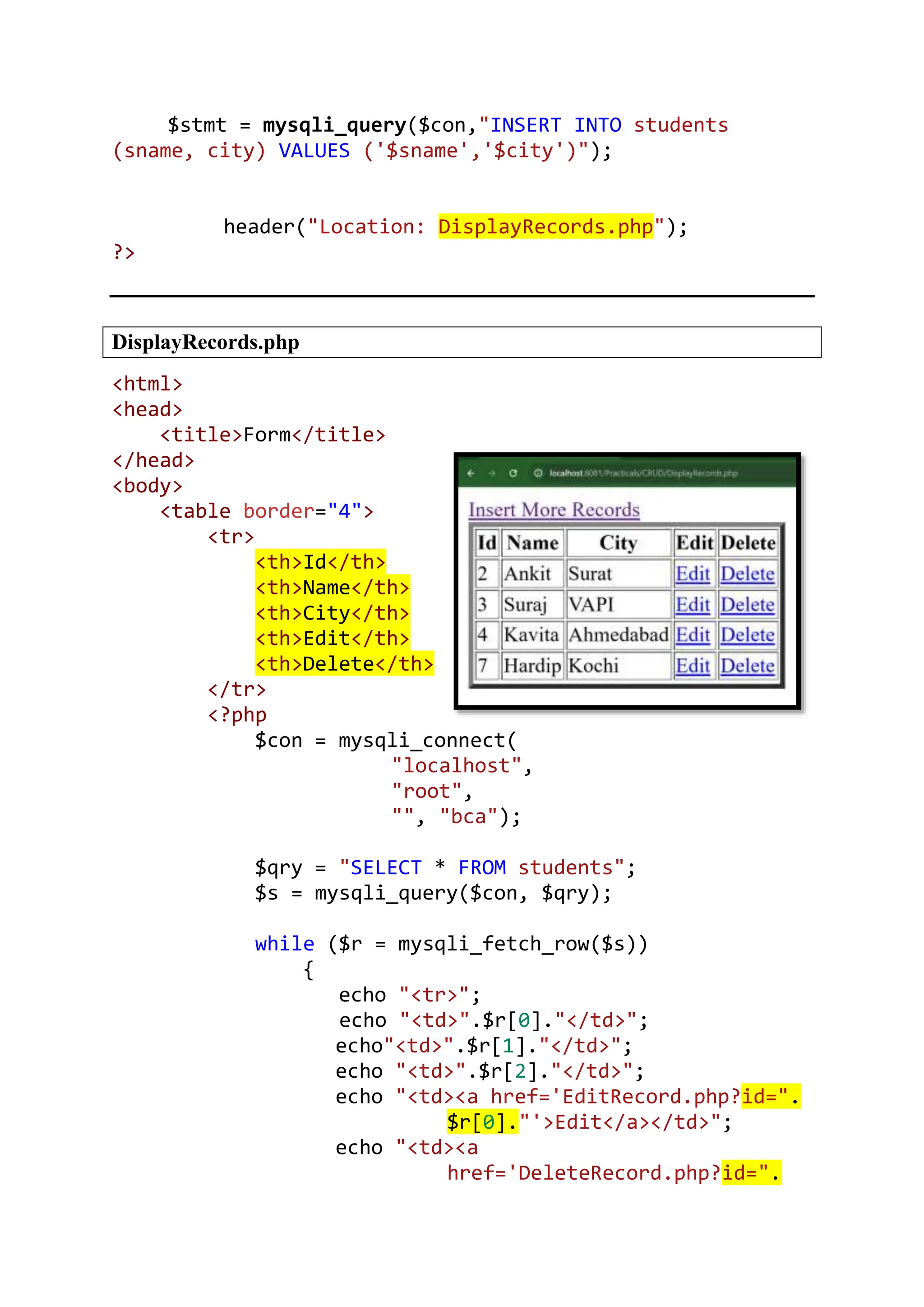
Task: Click Edit link for Ankit row
Action: click(693, 574)
